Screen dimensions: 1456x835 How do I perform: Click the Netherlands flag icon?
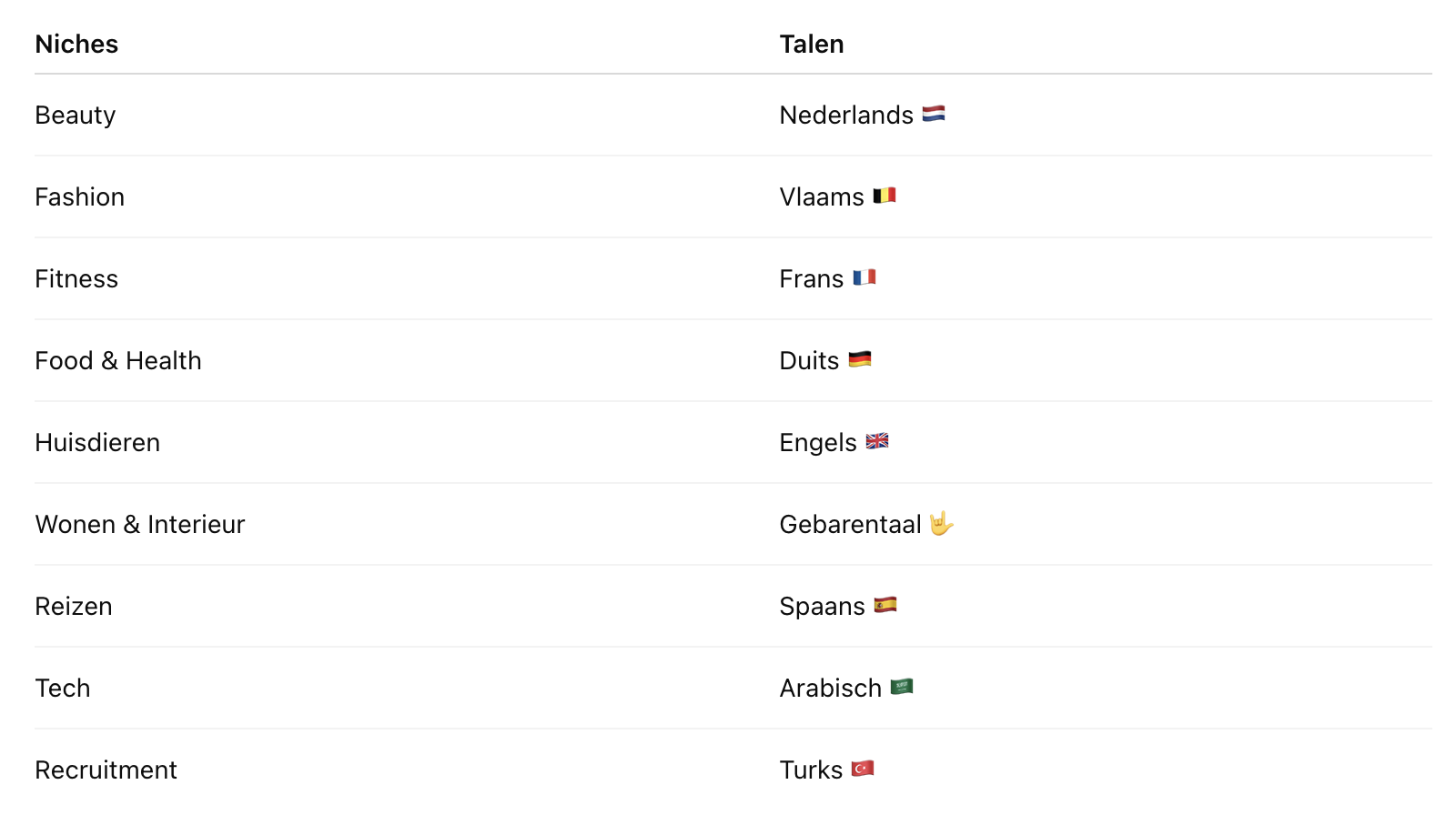pyautogui.click(x=934, y=114)
